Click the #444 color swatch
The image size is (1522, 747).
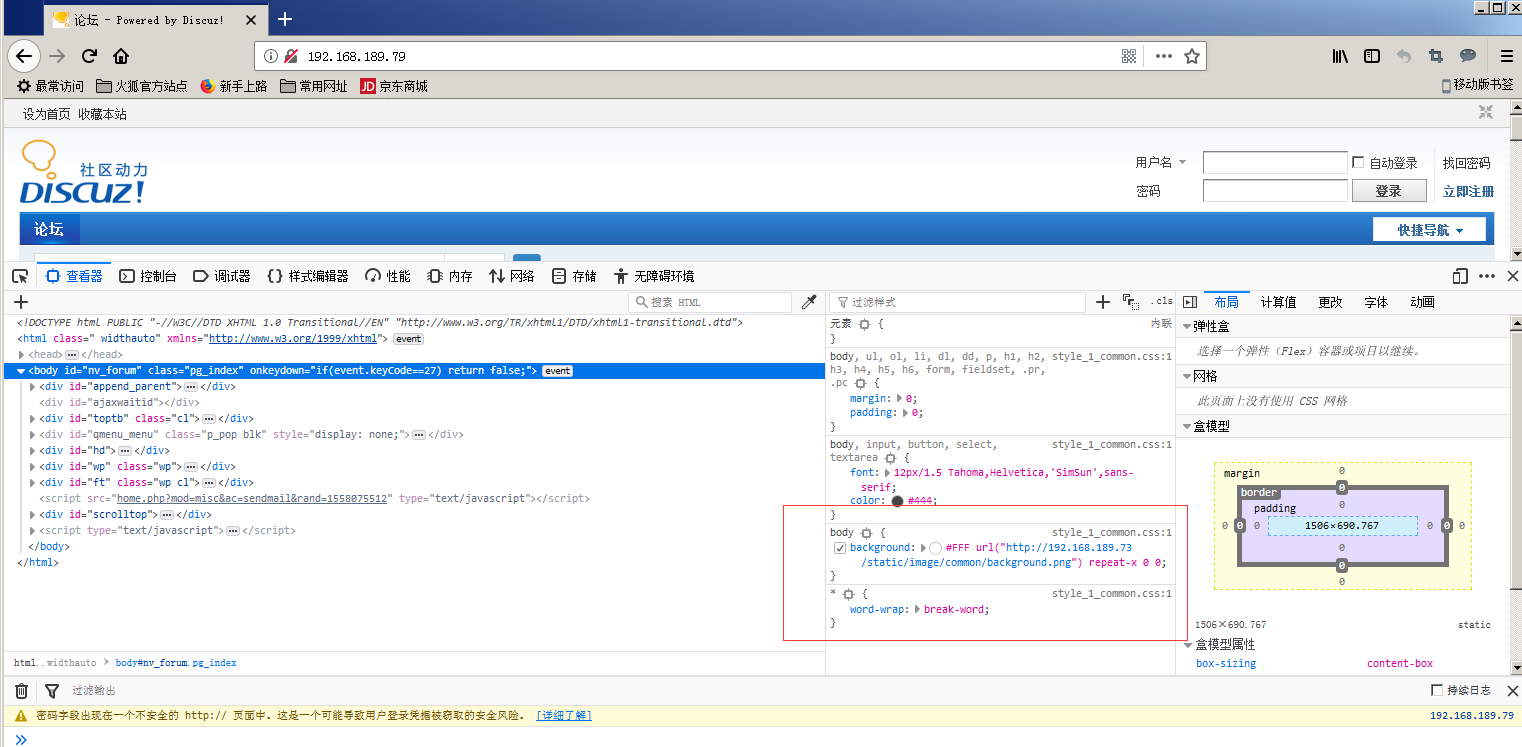point(897,501)
